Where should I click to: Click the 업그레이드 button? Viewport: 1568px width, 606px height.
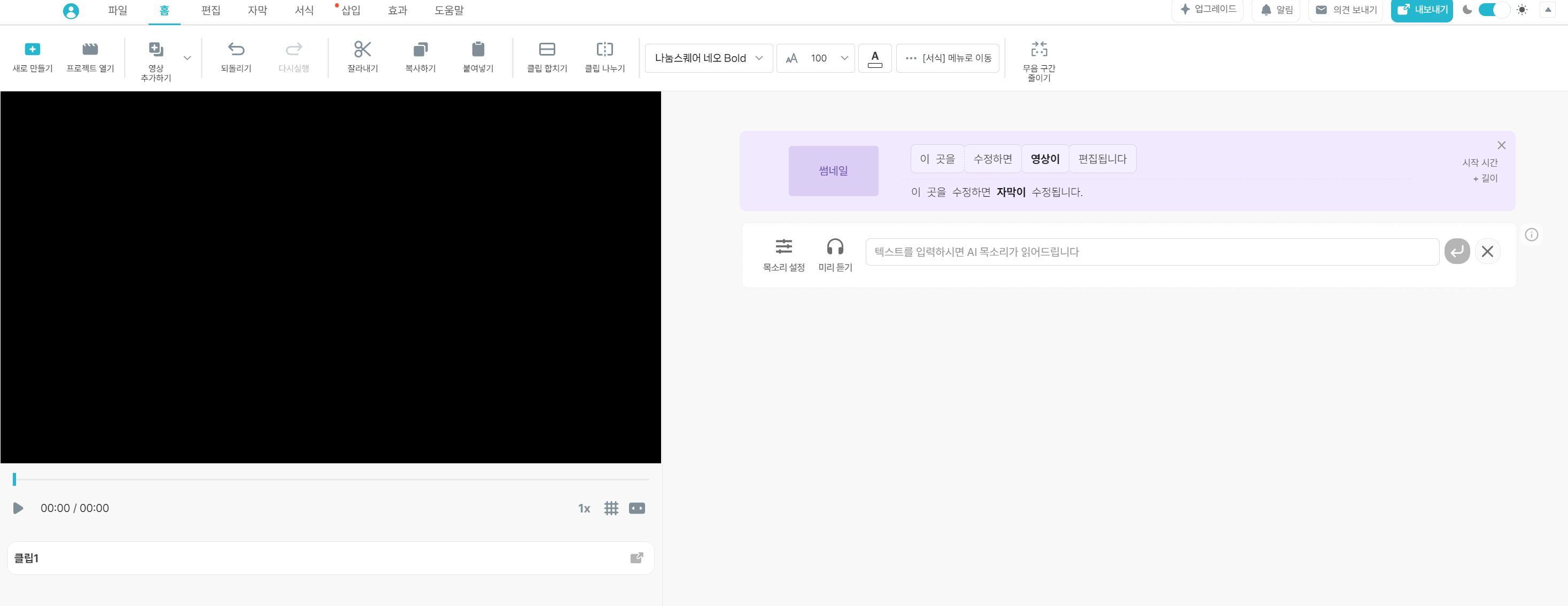point(1208,10)
